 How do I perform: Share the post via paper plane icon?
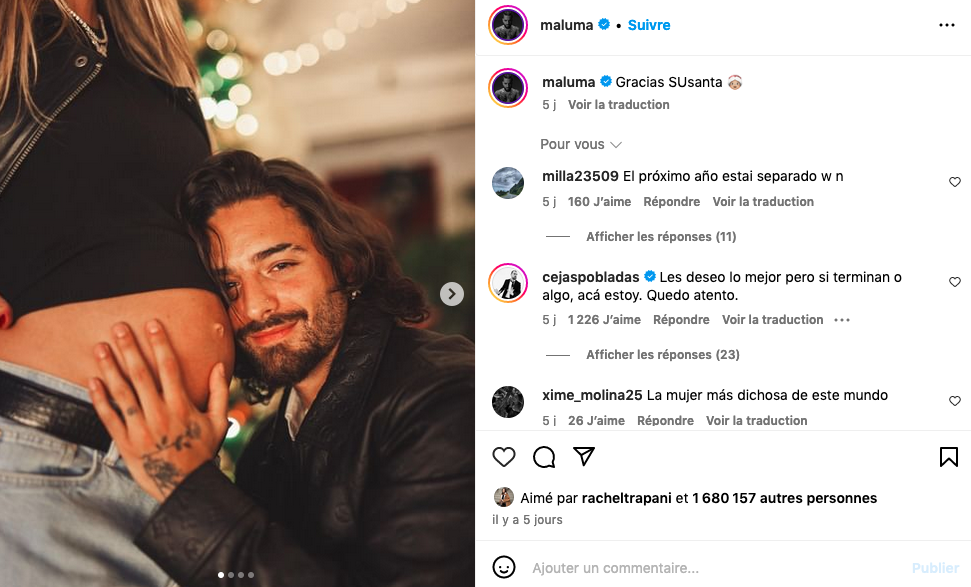click(x=584, y=457)
